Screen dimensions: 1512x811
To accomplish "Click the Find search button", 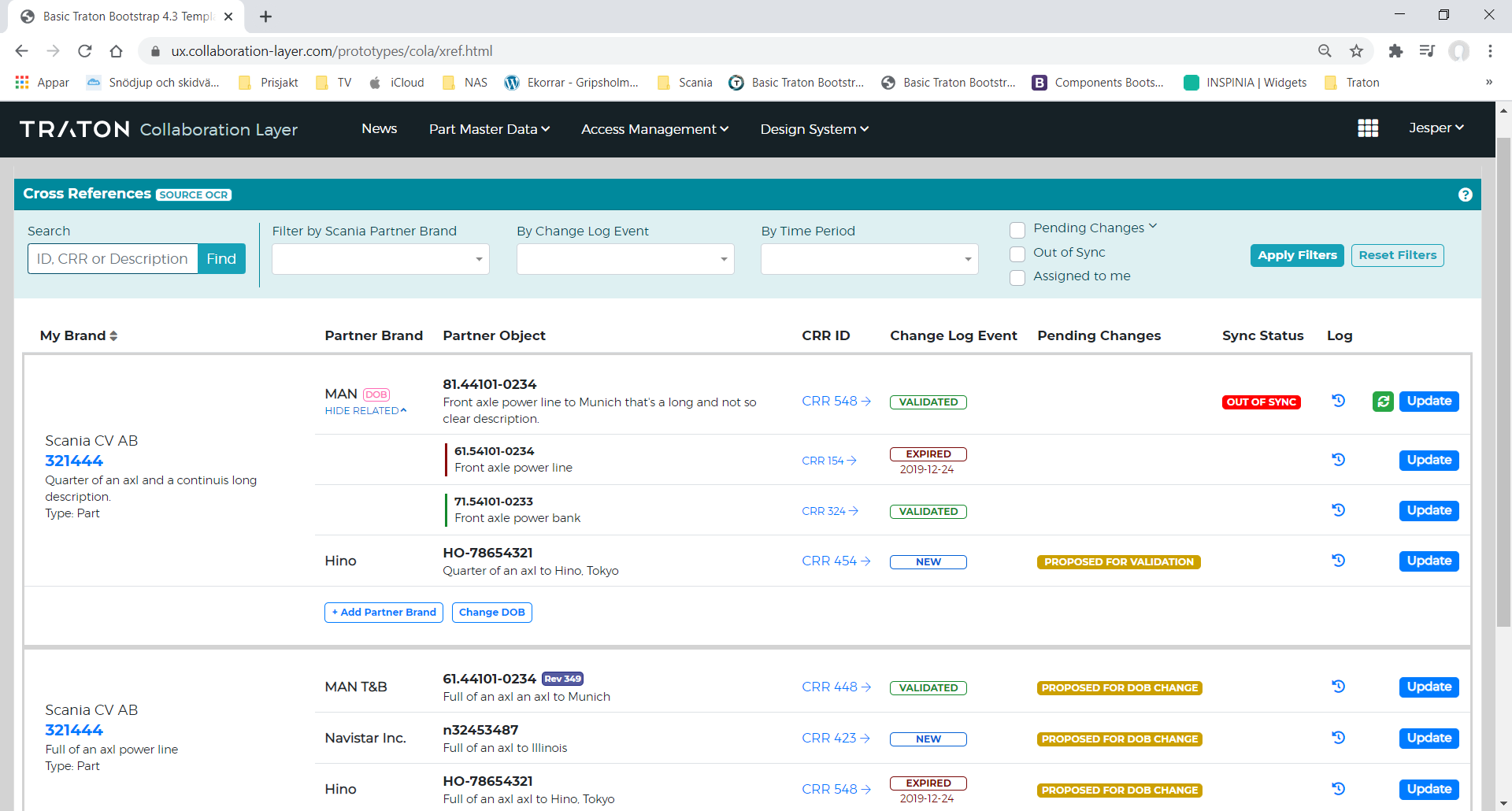I will click(221, 259).
